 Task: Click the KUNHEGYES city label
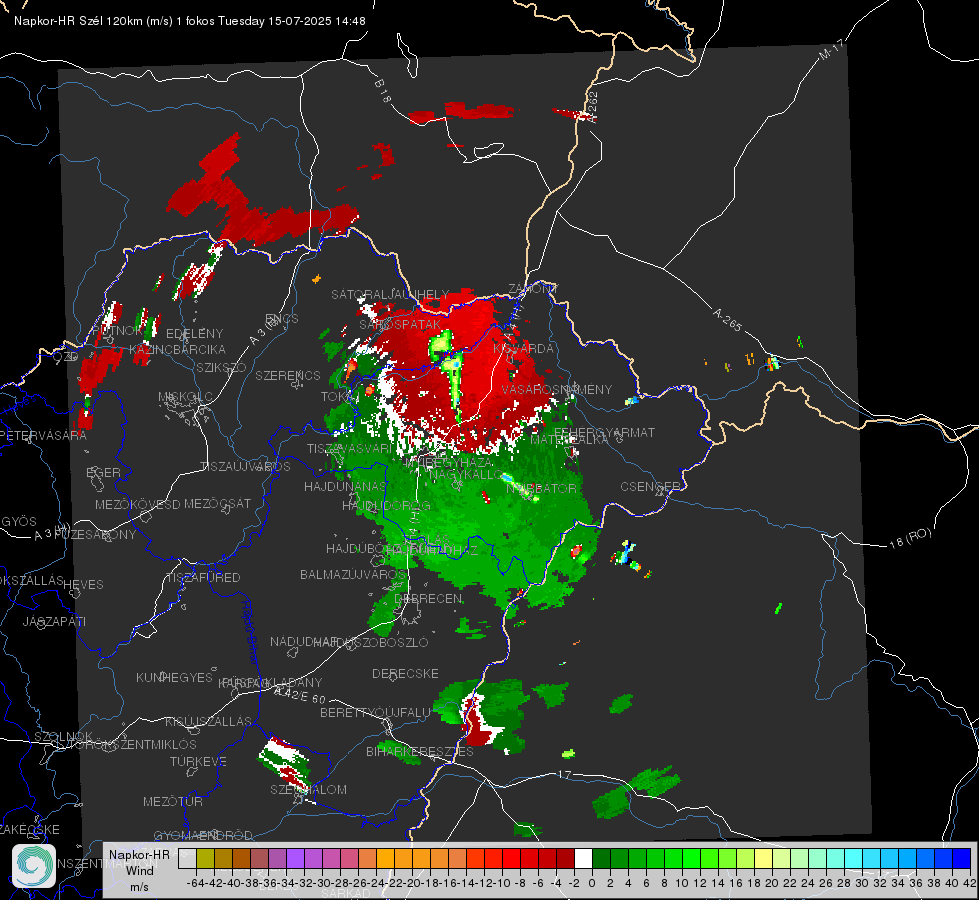[174, 678]
